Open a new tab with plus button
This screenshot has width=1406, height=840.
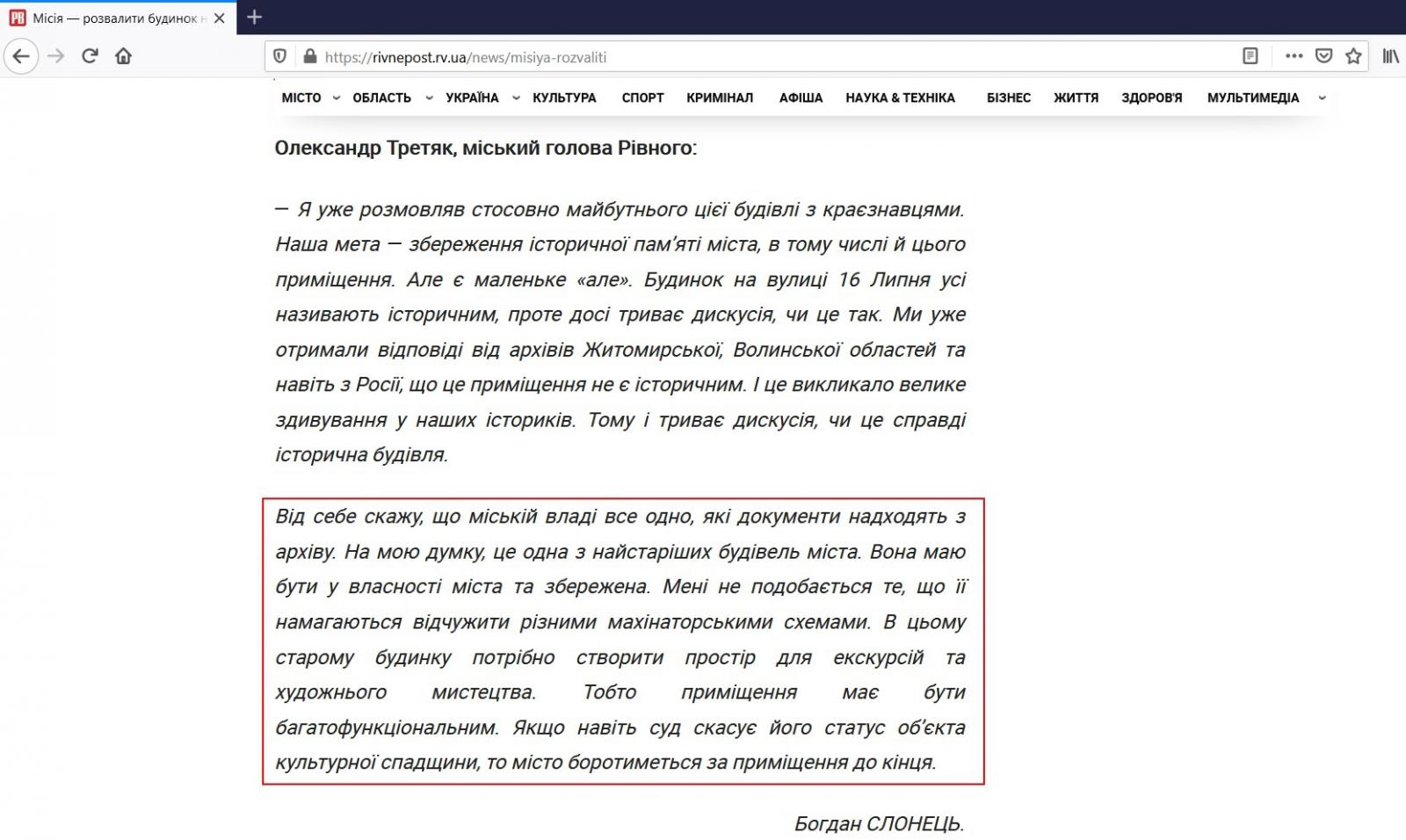pos(254,17)
